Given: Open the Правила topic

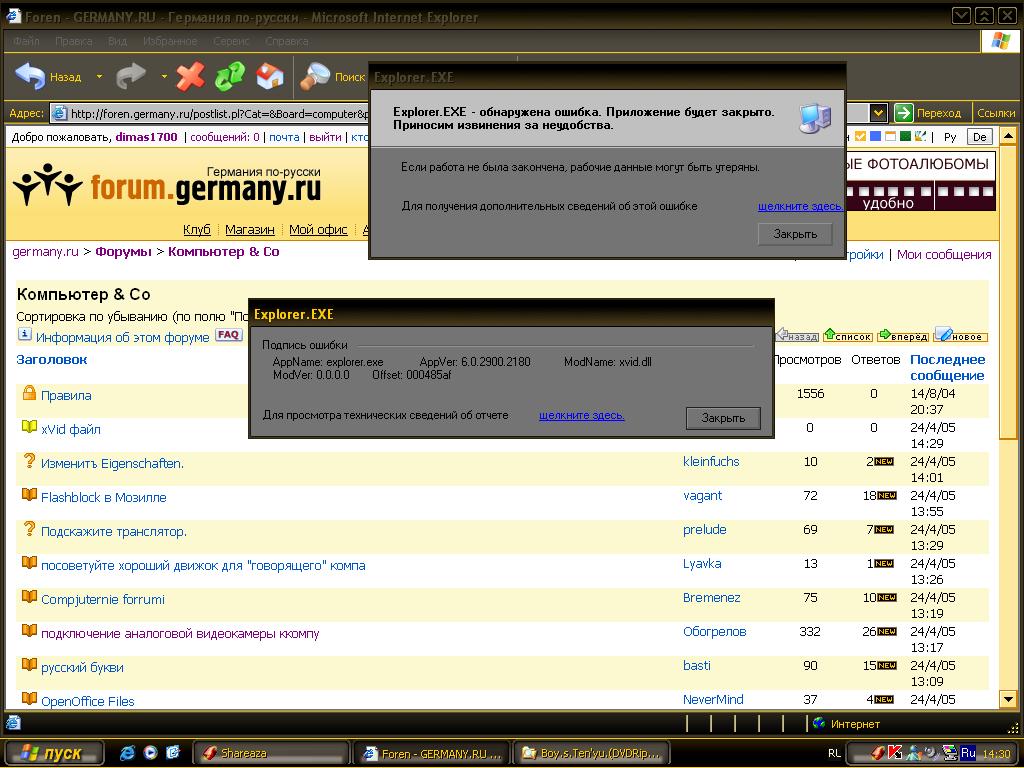Looking at the screenshot, I should click(66, 395).
